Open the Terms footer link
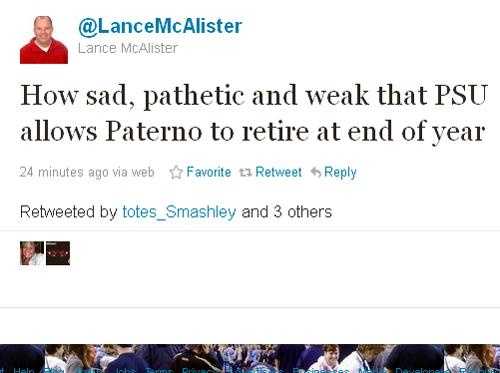Image resolution: width=500 pixels, height=373 pixels. 159,370
